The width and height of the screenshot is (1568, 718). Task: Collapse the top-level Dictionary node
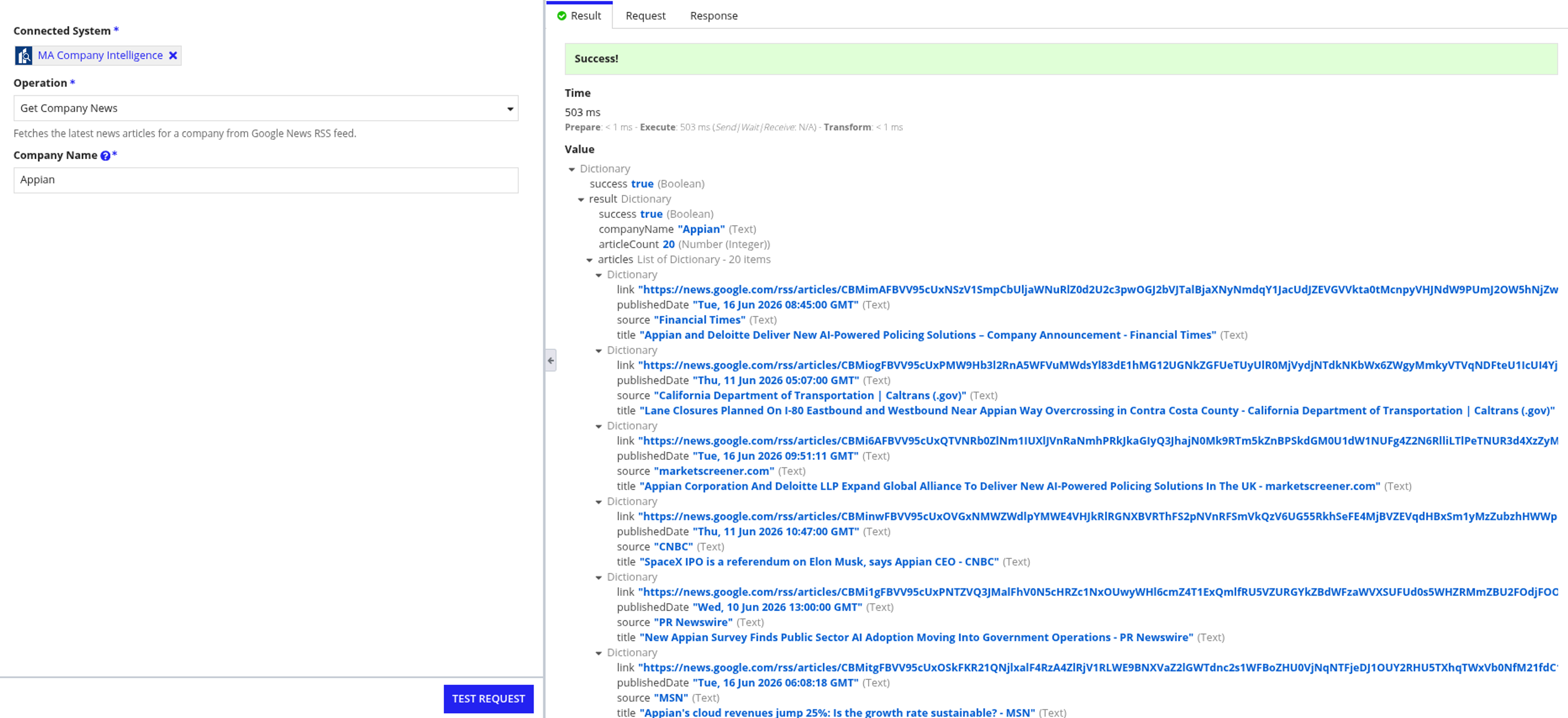click(x=572, y=169)
